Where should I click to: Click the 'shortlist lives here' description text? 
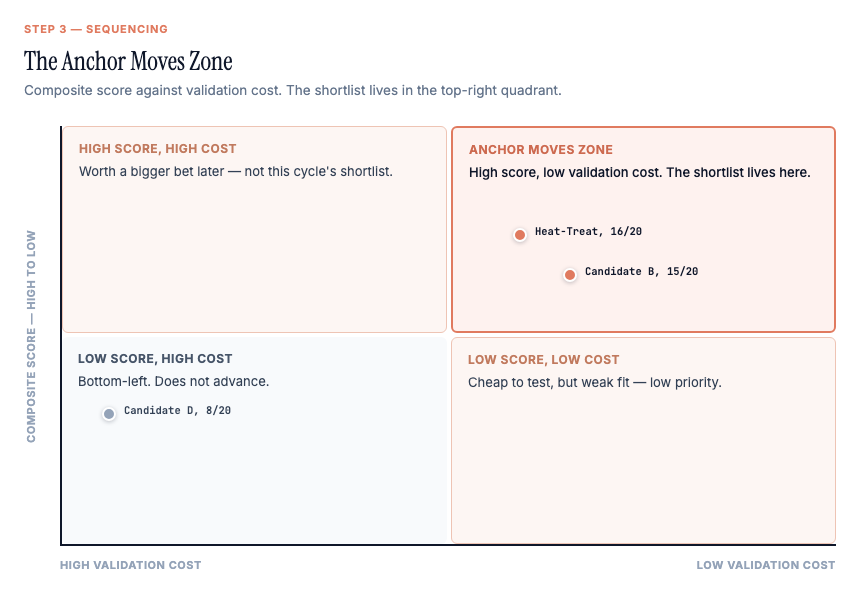(639, 173)
